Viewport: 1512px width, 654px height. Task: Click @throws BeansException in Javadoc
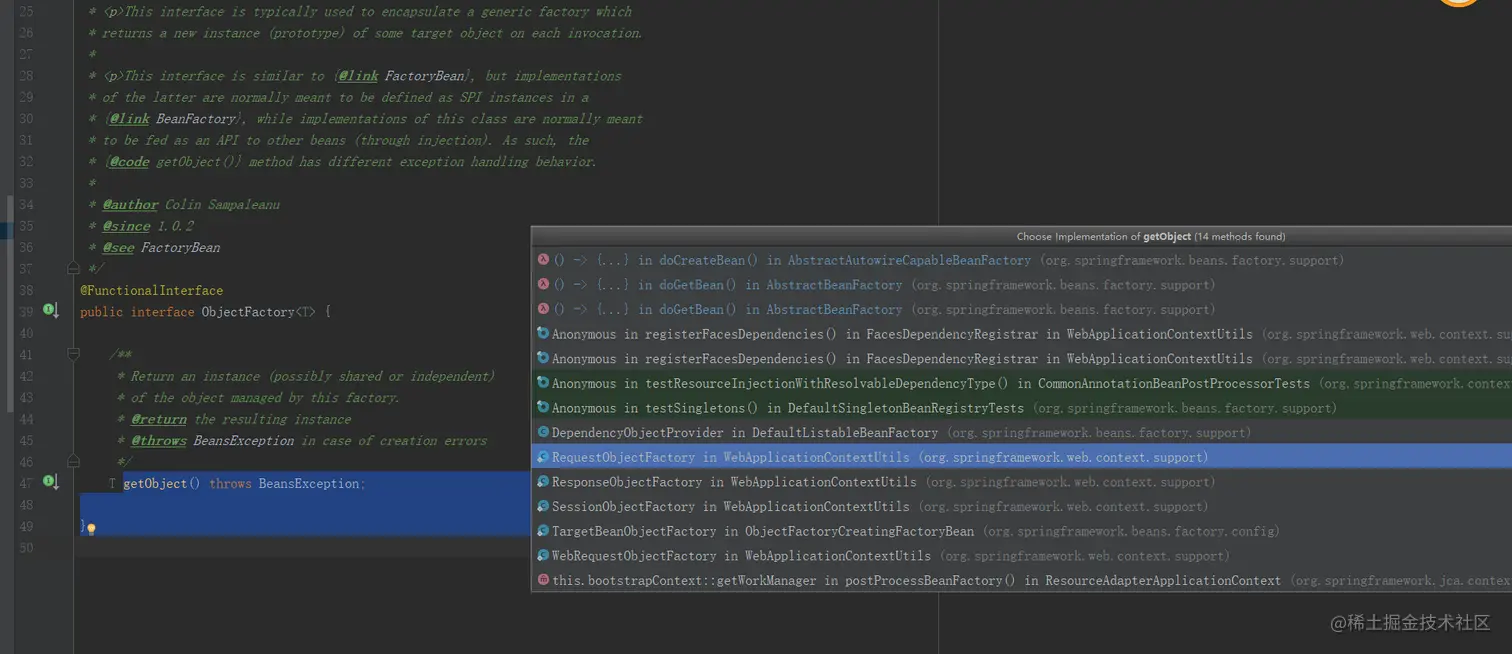point(213,441)
